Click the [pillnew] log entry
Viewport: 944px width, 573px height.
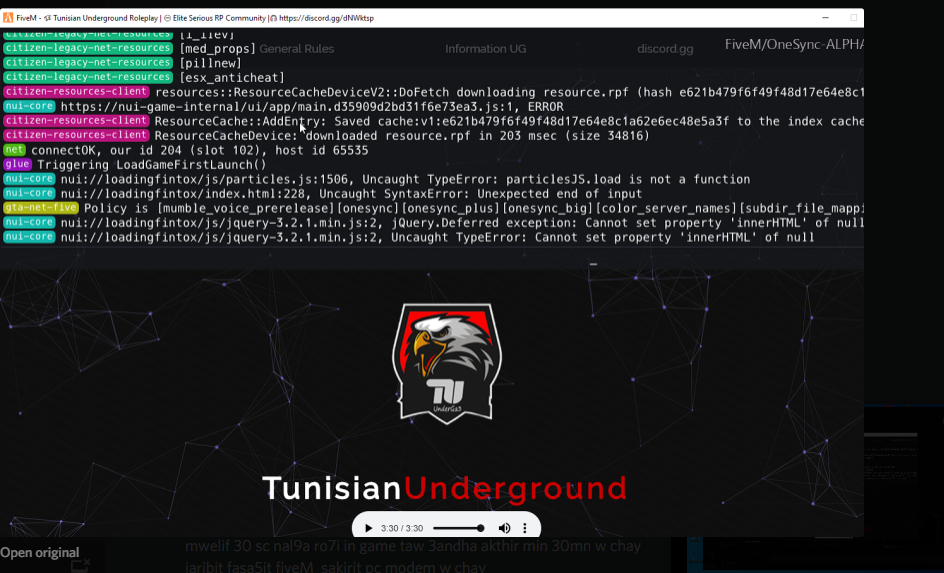pos(210,63)
